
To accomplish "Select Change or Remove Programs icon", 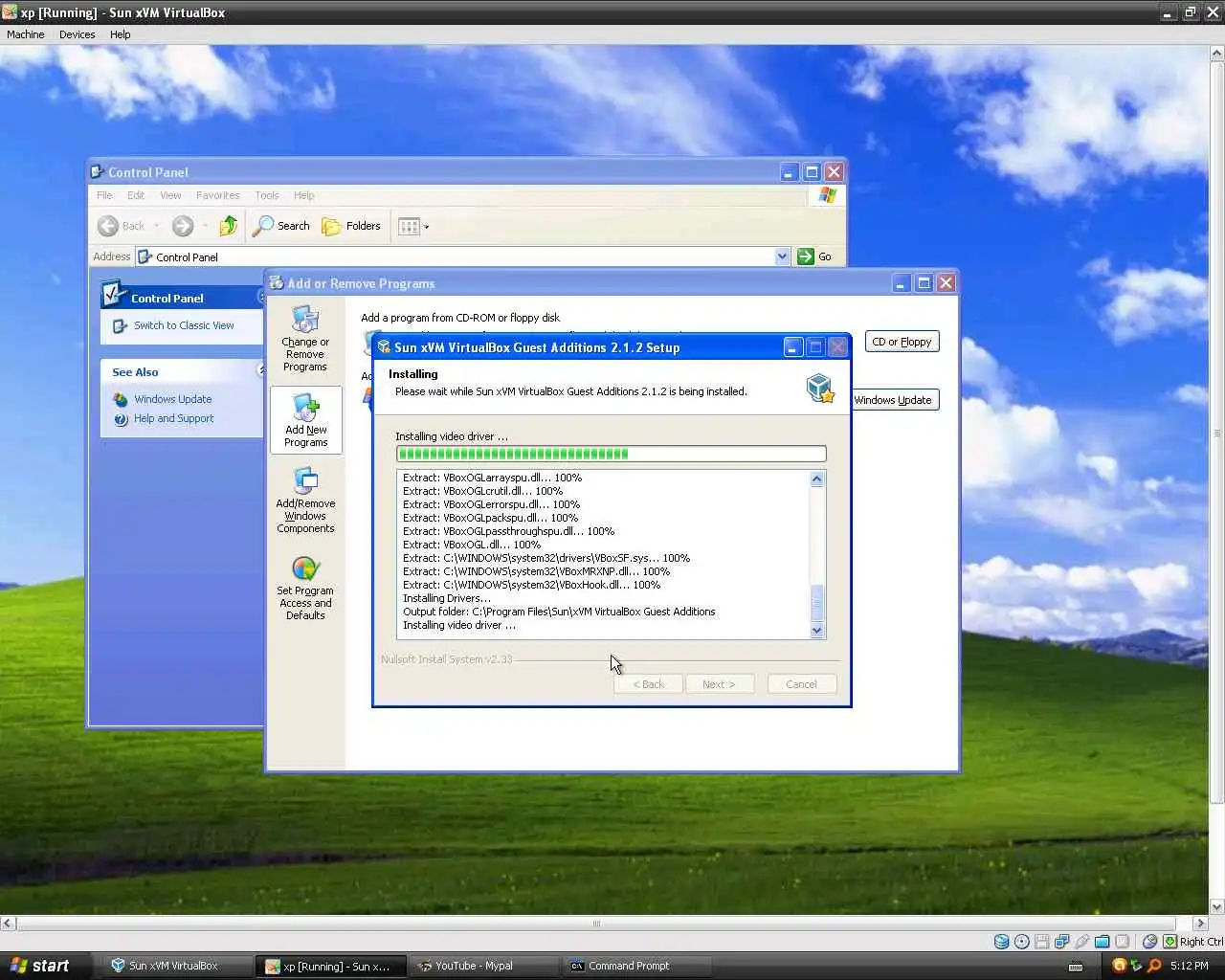I will point(305,339).
